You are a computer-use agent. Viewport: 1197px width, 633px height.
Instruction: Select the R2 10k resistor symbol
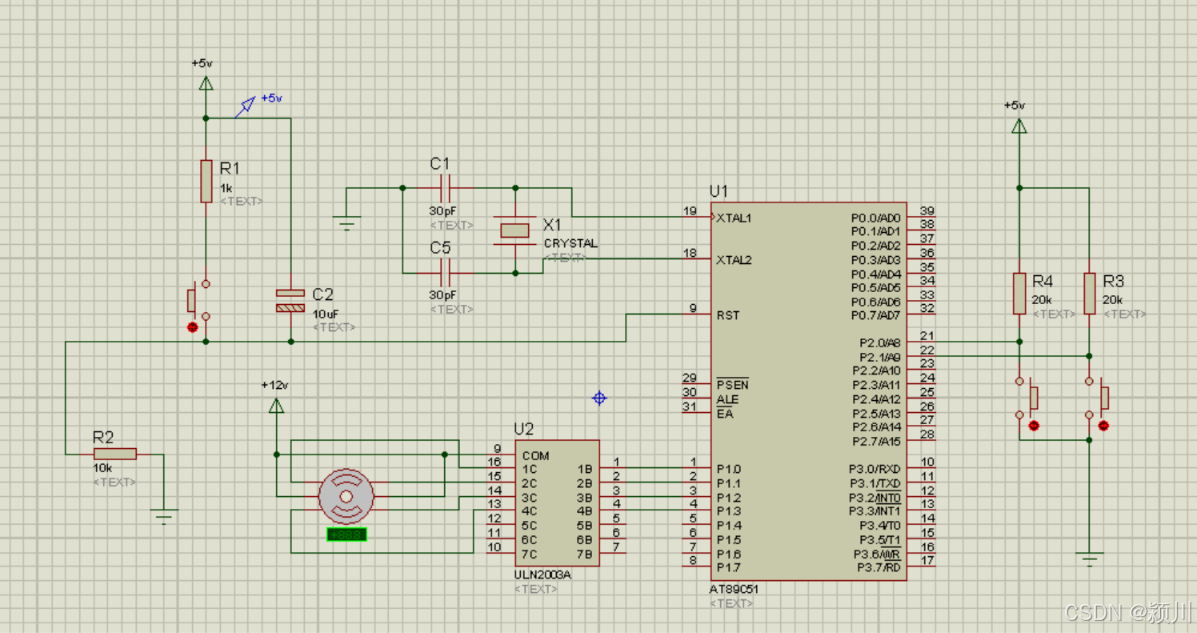[115, 454]
